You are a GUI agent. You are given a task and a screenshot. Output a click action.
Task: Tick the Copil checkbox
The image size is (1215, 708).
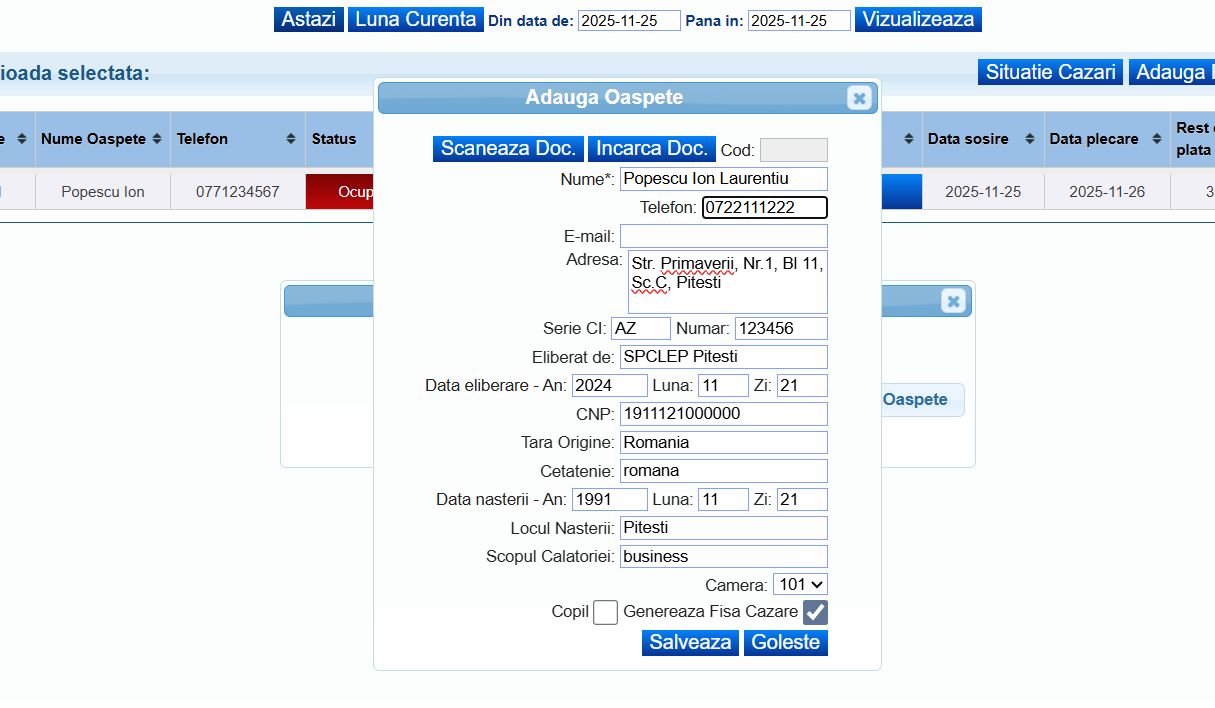[x=605, y=612]
